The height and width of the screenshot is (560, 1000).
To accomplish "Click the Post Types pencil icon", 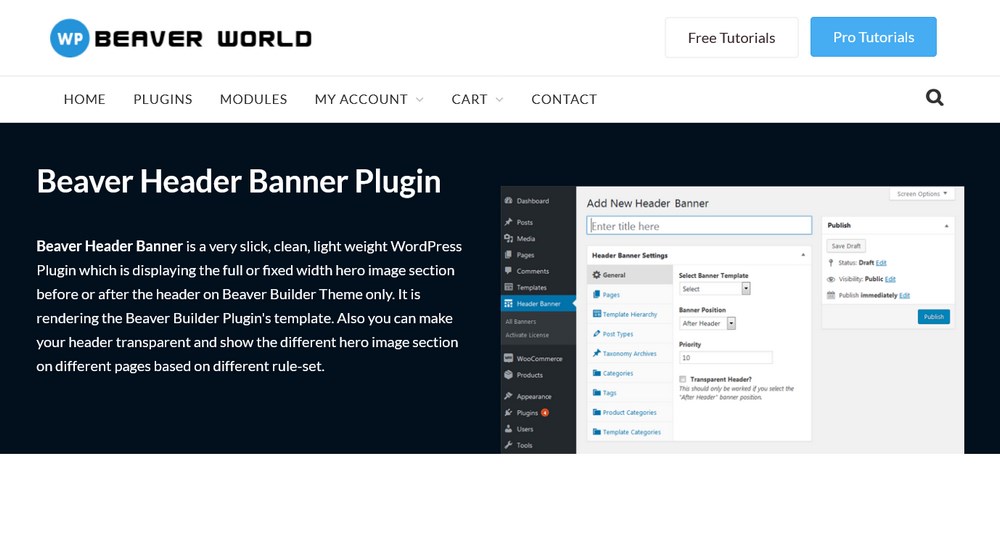I will point(596,334).
